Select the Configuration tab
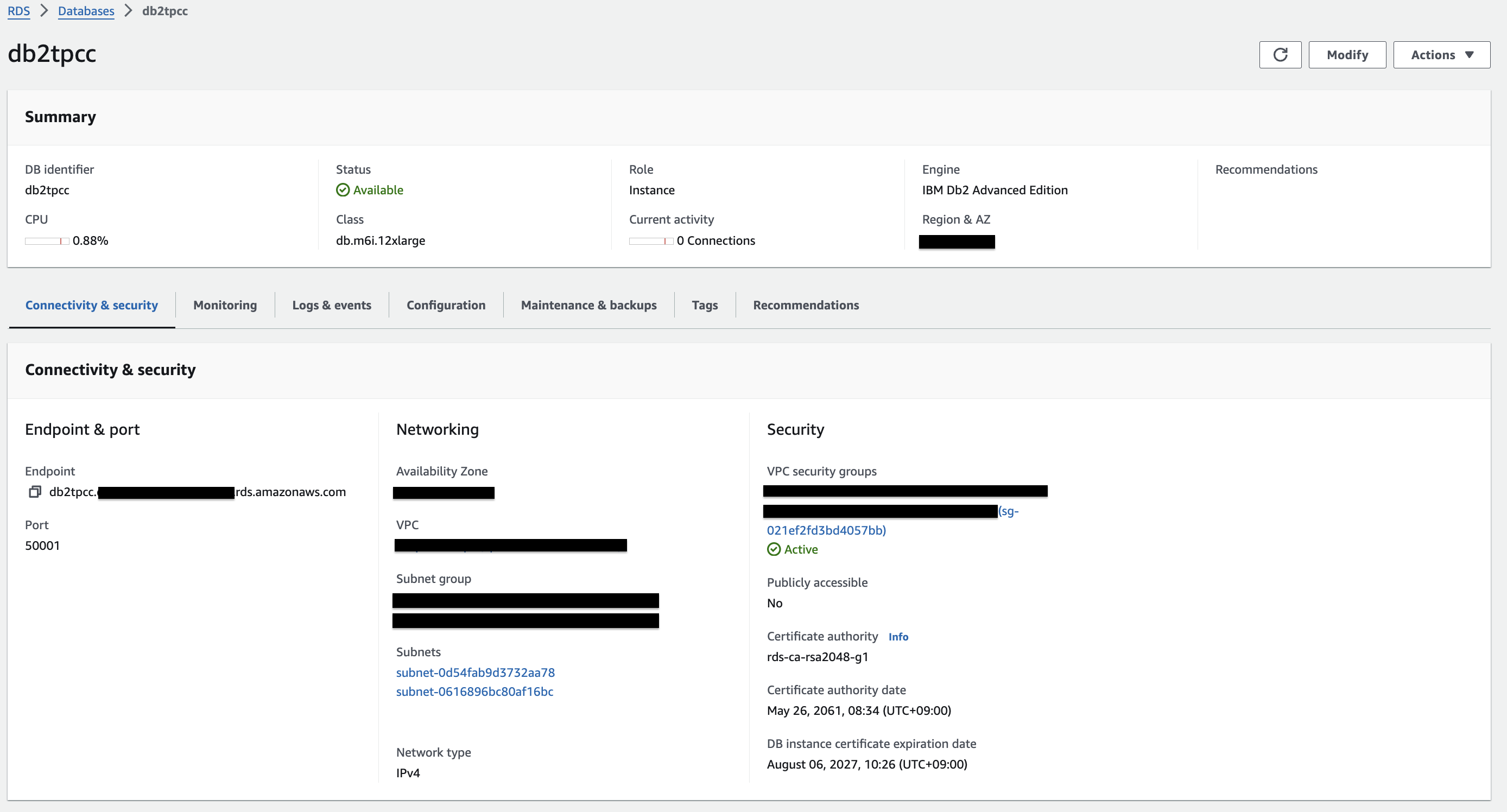1507x812 pixels. coord(446,305)
